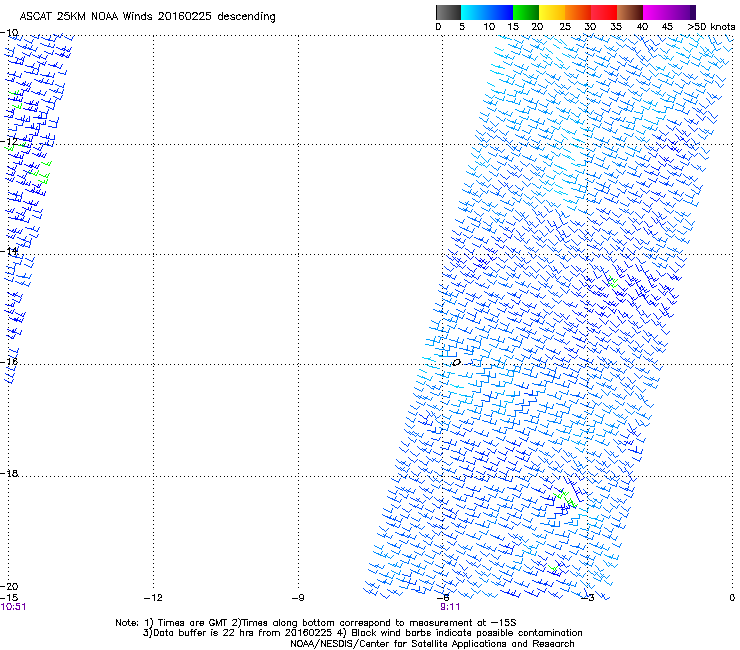Click the '-15' longitude label on the bottom axis
Image resolution: width=740 pixels, height=650 pixels.
click(x=9, y=598)
